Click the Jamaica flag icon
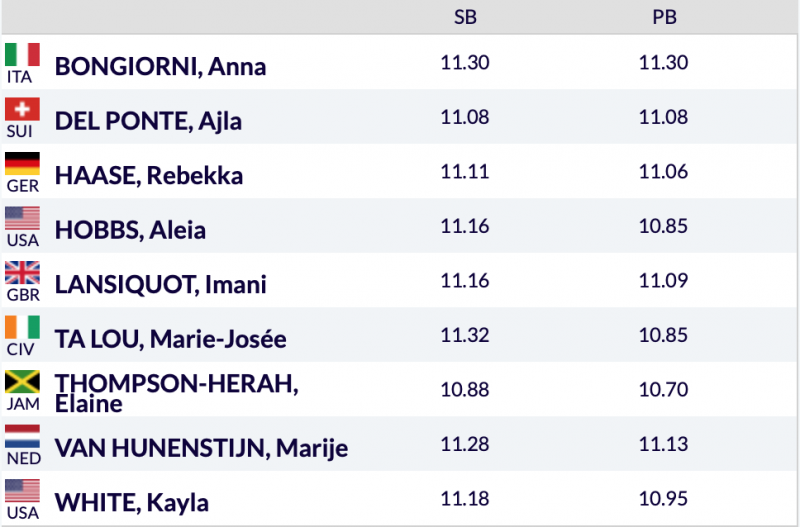The width and height of the screenshot is (800, 527). click(x=22, y=382)
